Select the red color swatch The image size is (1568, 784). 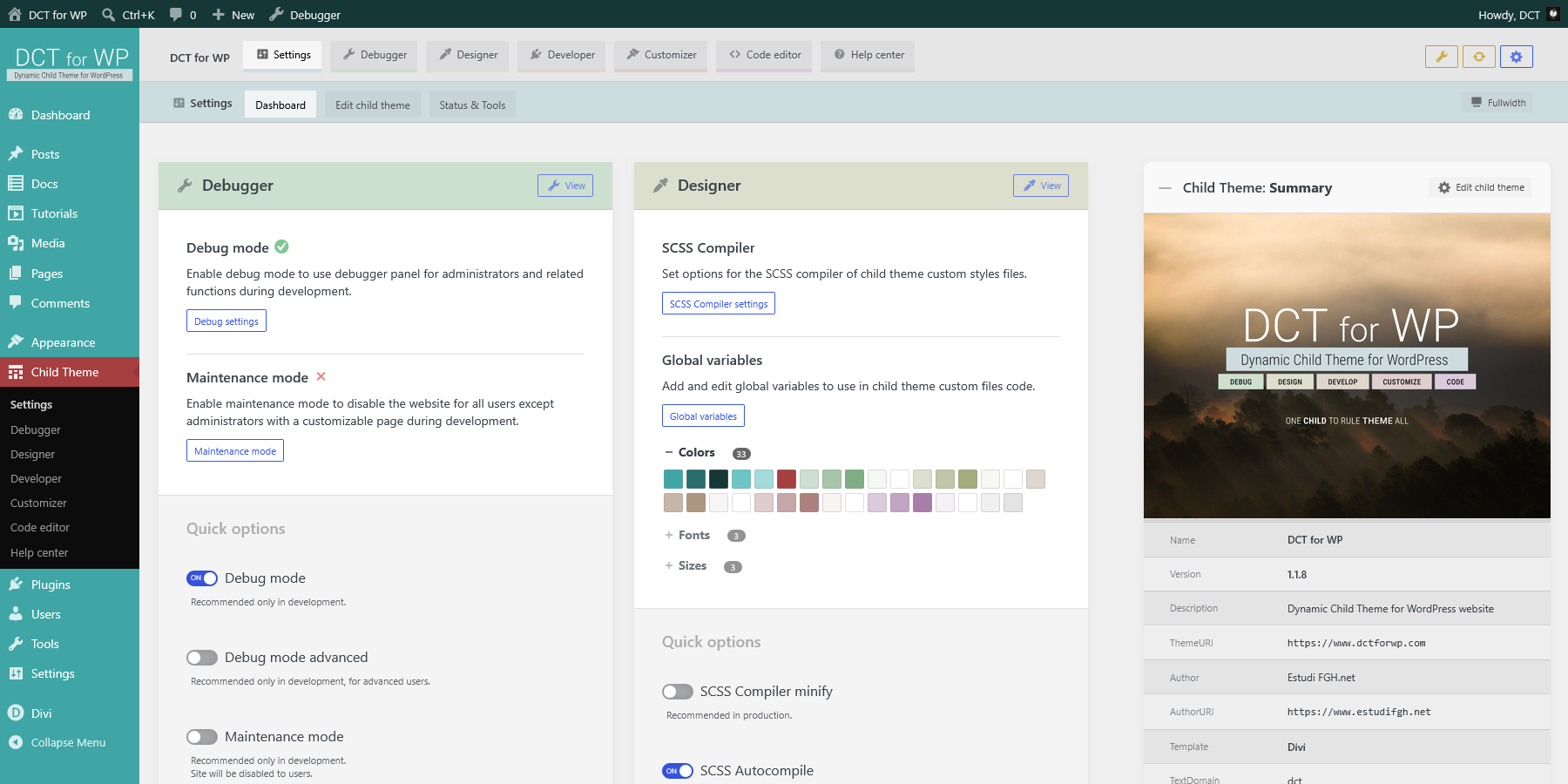click(x=787, y=479)
